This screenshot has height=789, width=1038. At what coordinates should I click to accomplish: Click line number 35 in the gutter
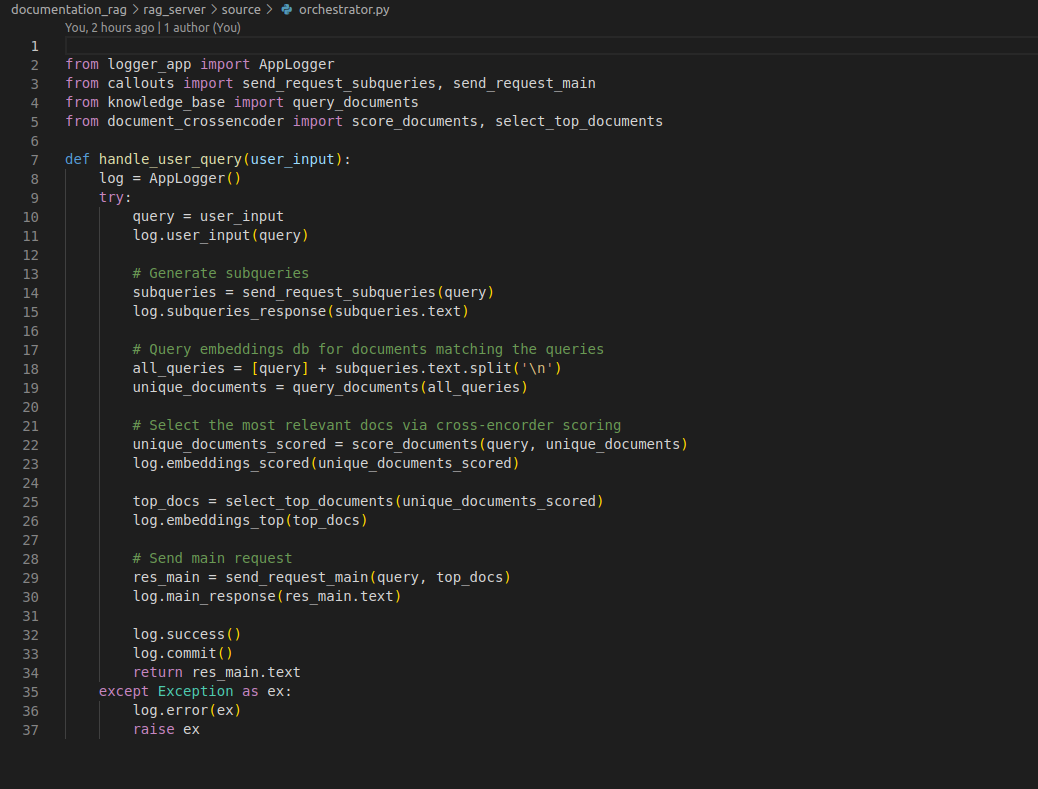coord(30,691)
